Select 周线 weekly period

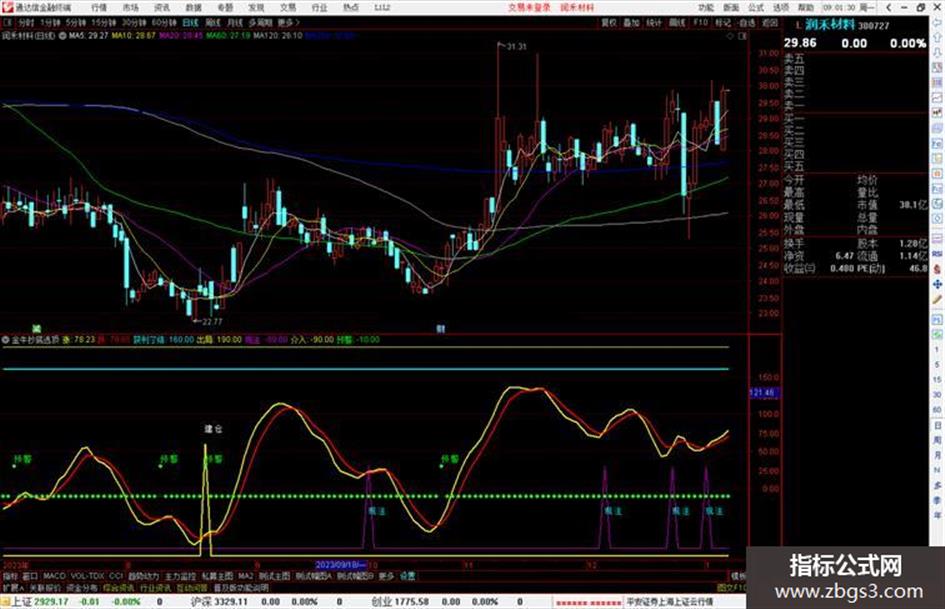pyautogui.click(x=213, y=23)
